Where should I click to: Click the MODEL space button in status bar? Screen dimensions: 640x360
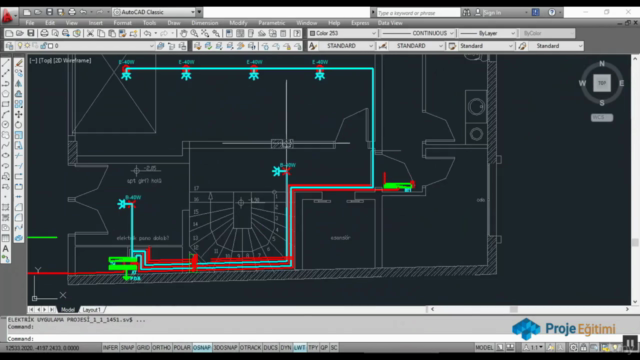[484, 348]
